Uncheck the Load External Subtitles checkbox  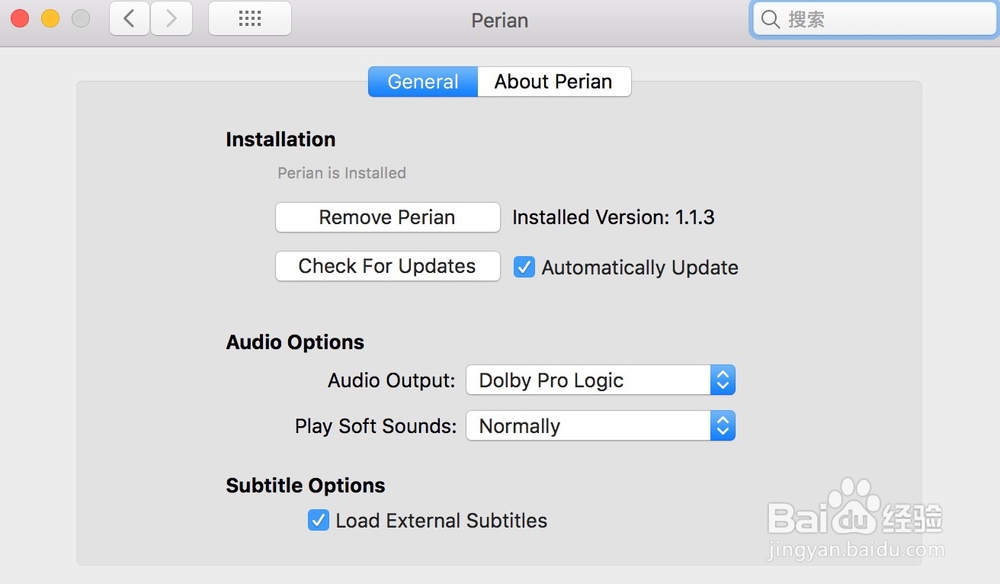(x=318, y=520)
